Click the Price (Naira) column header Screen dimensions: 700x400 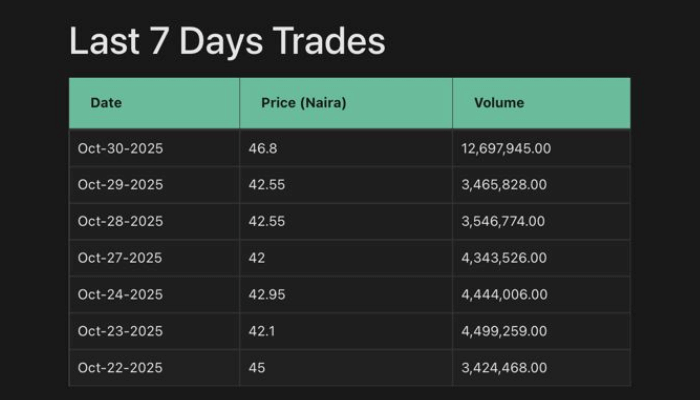[x=303, y=103]
